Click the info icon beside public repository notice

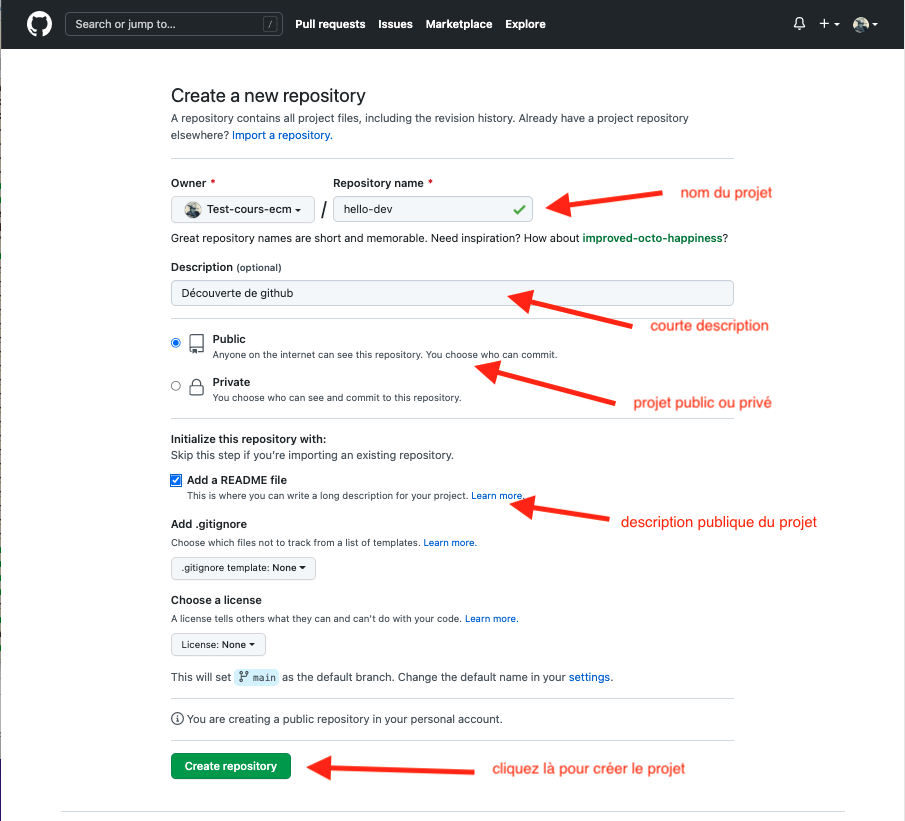pos(177,718)
